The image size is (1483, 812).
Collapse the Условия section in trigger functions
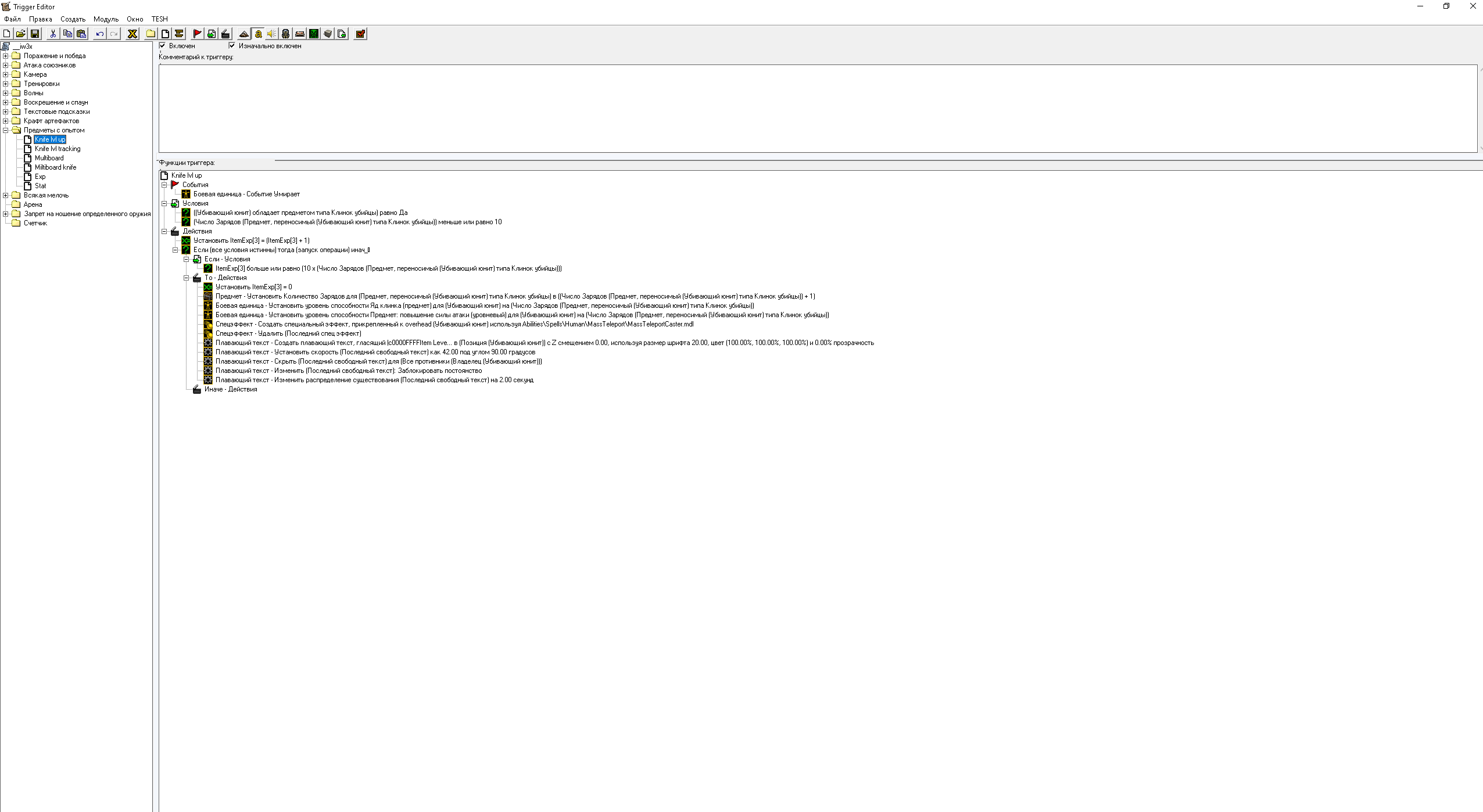164,203
